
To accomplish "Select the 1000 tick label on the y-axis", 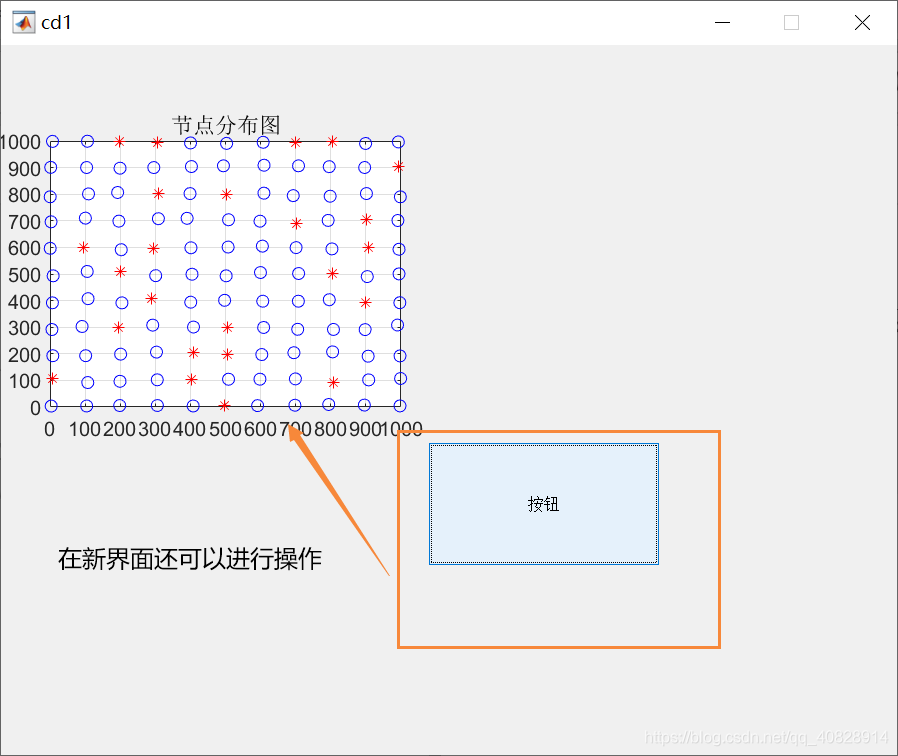I will point(20,142).
